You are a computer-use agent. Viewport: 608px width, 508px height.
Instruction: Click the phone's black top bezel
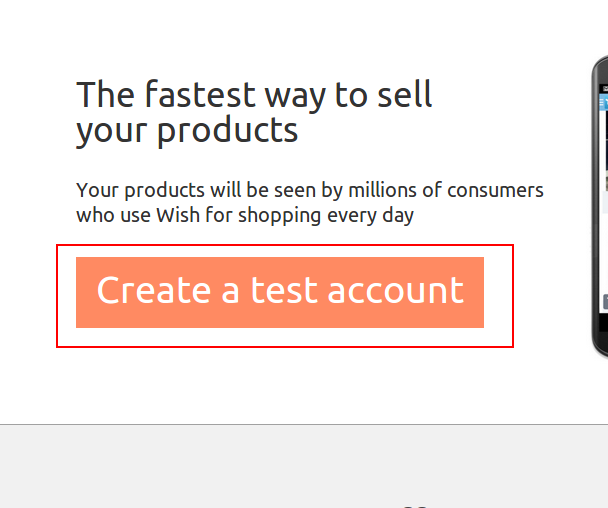coord(602,70)
